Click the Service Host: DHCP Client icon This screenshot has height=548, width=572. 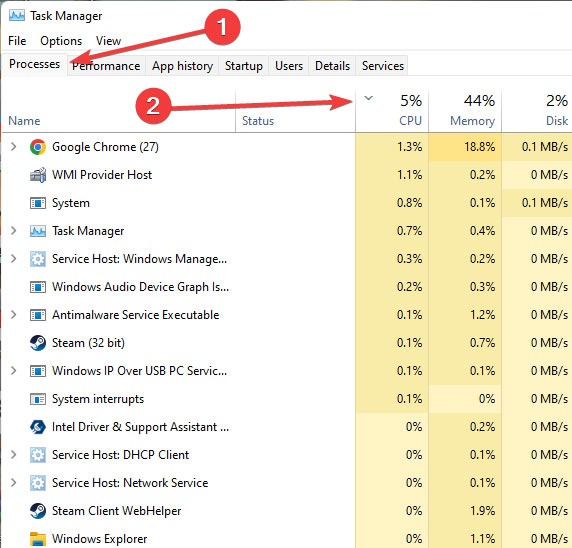point(38,455)
